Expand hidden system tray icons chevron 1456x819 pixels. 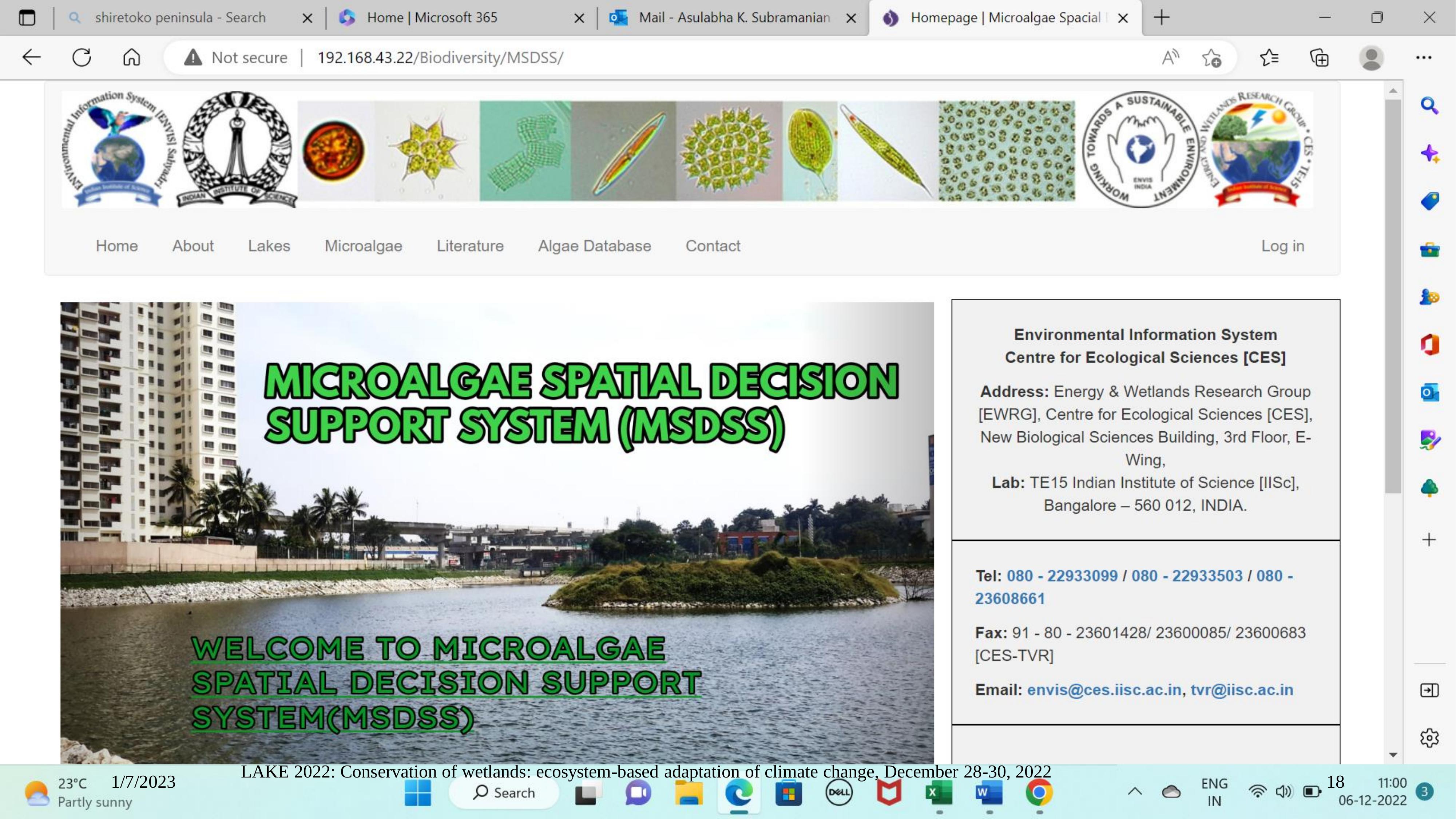1134,792
